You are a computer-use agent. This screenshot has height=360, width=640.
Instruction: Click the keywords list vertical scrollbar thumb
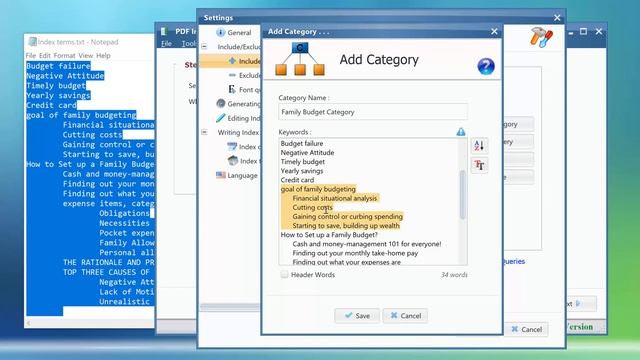click(462, 195)
